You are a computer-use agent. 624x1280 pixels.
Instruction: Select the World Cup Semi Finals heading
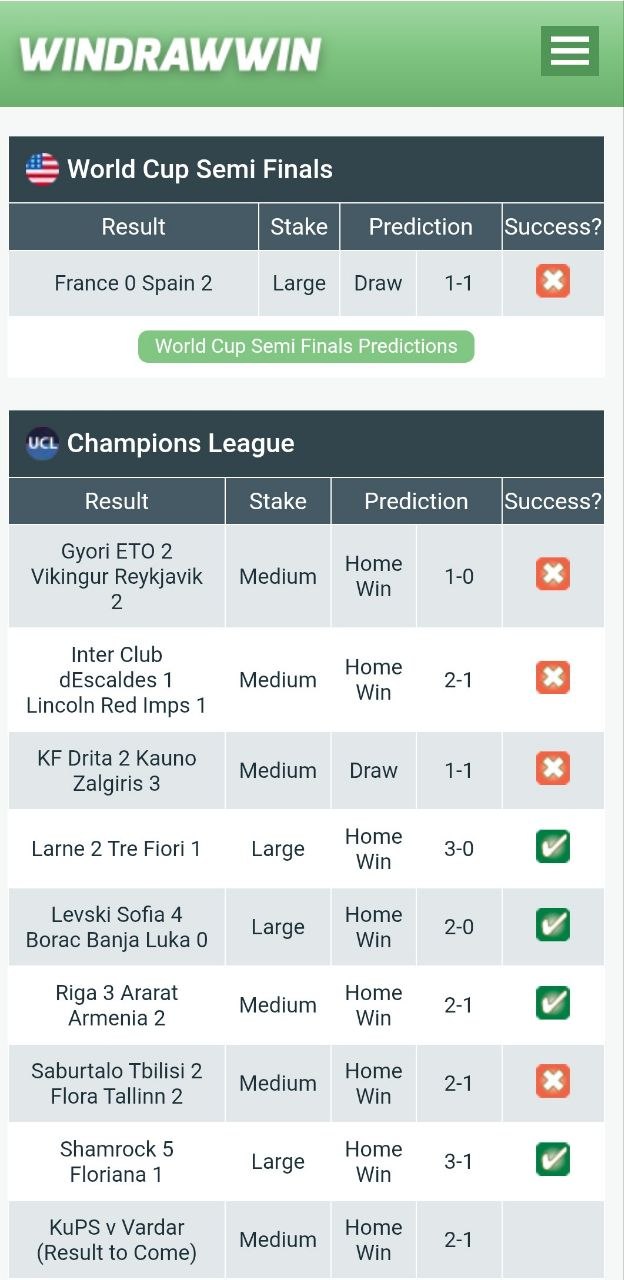pyautogui.click(x=200, y=169)
